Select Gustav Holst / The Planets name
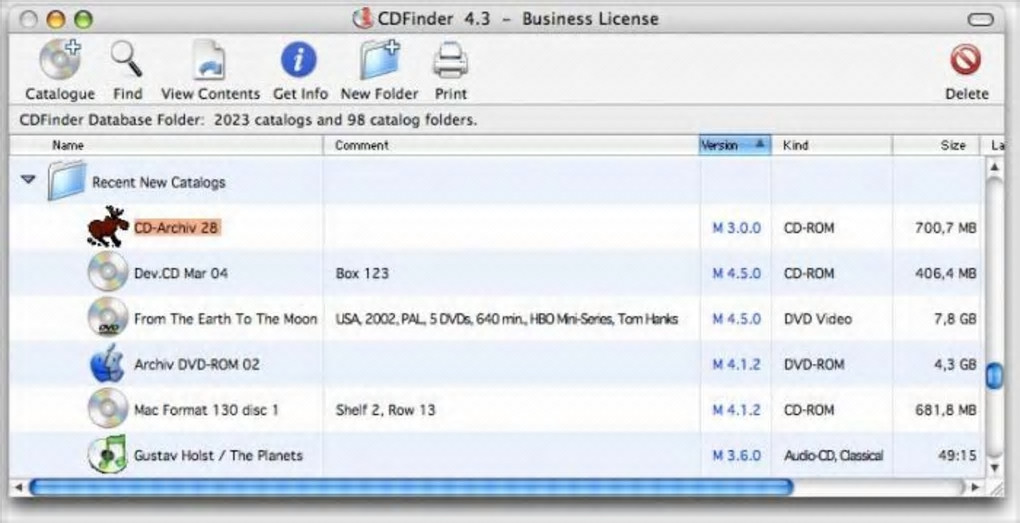Viewport: 1020px width, 523px height. point(219,455)
